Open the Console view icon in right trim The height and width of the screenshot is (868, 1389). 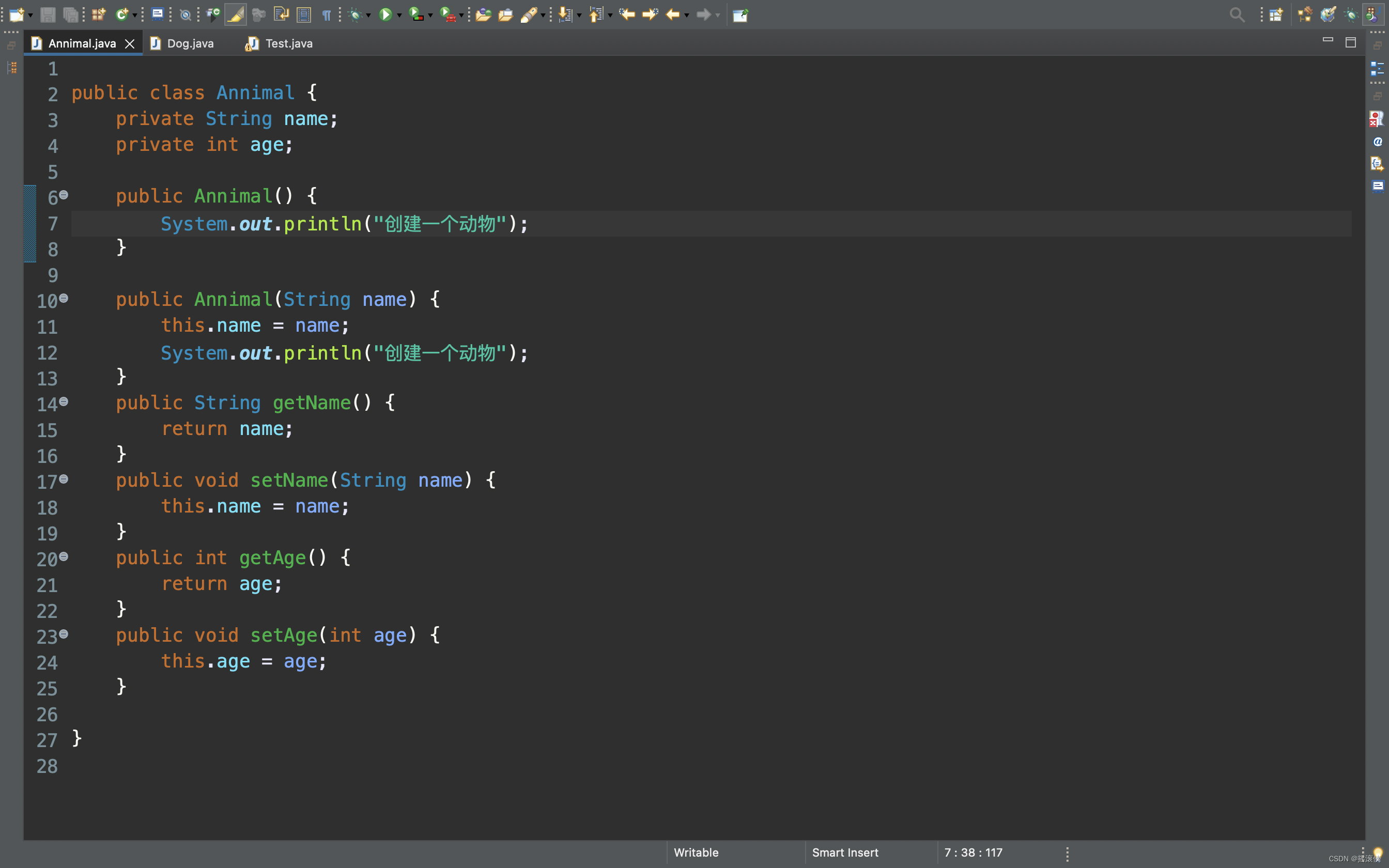pos(1378,186)
